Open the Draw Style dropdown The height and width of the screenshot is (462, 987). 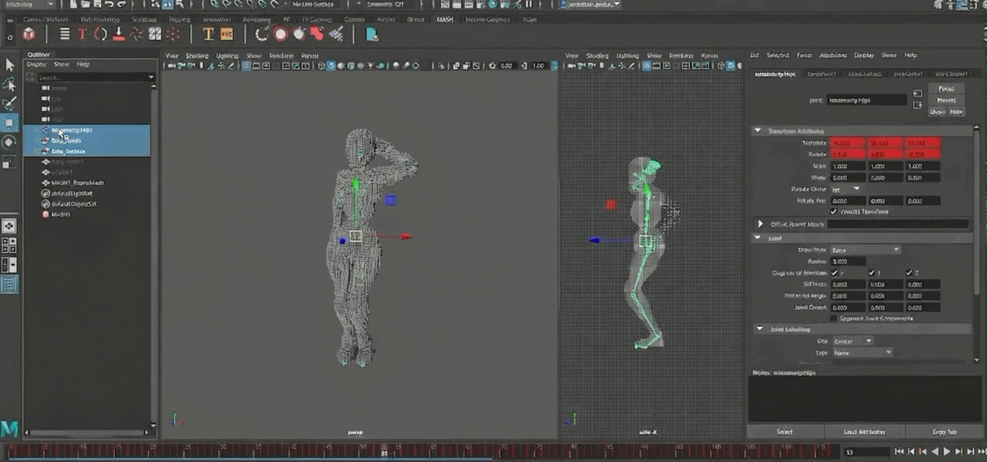click(866, 249)
